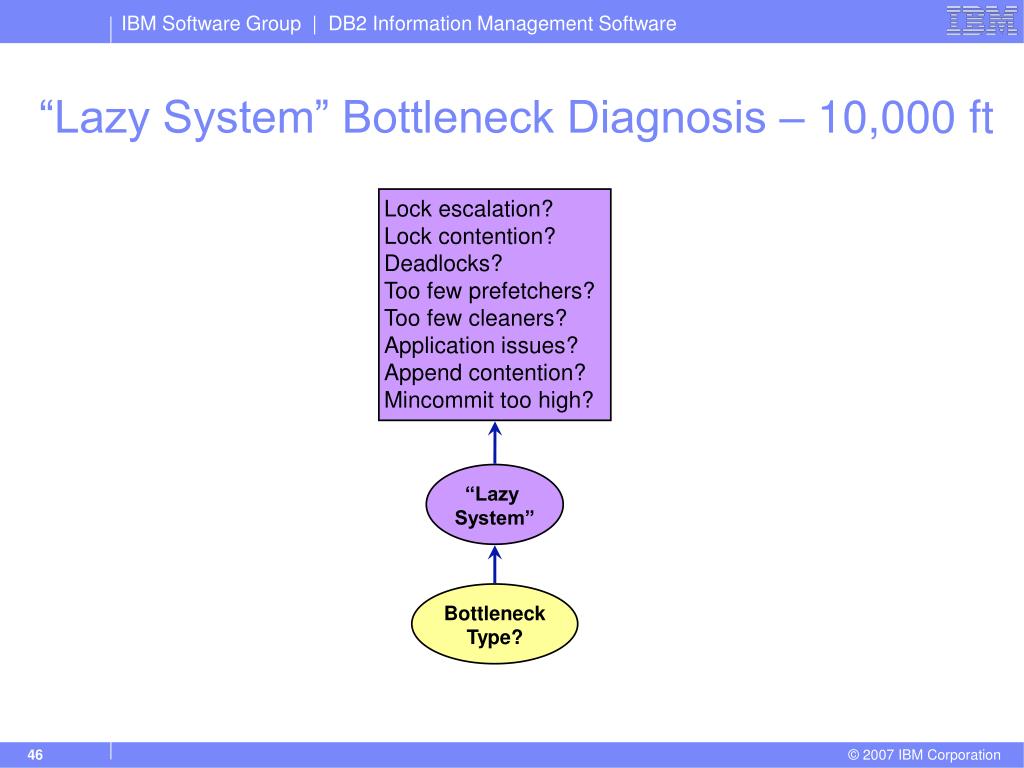Click the "© 2007 IBM Corporation" footer
Viewport: 1024px width, 768px height.
click(x=923, y=755)
